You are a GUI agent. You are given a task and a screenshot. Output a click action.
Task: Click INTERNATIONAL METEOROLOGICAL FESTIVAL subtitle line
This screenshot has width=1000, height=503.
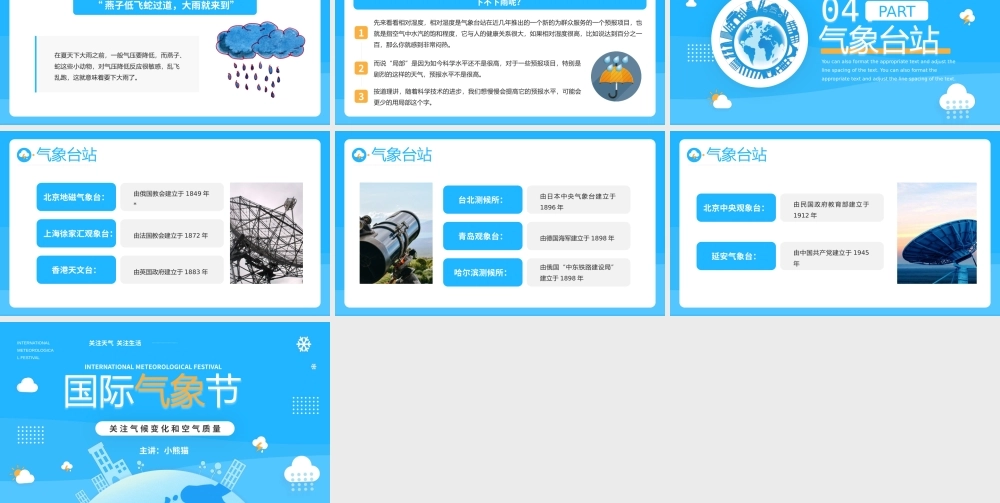tap(153, 367)
